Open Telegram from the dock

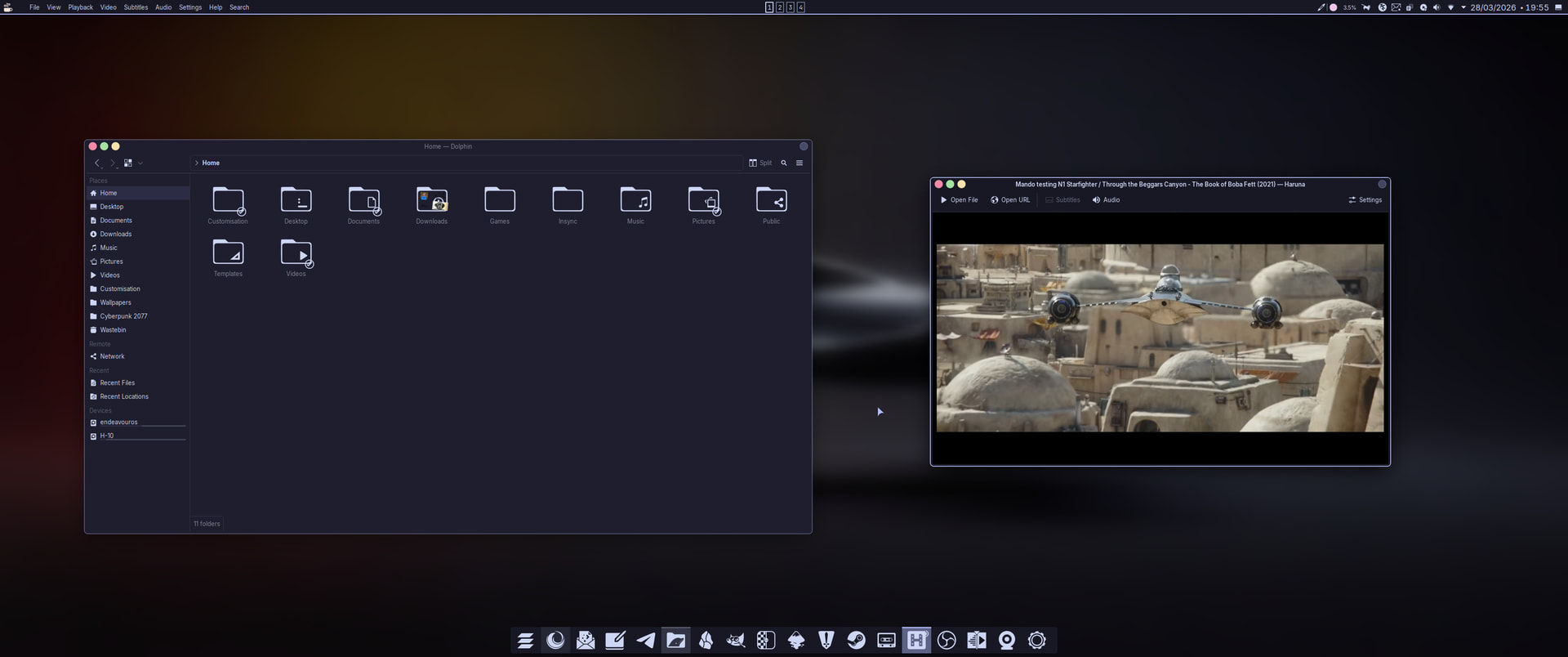645,641
